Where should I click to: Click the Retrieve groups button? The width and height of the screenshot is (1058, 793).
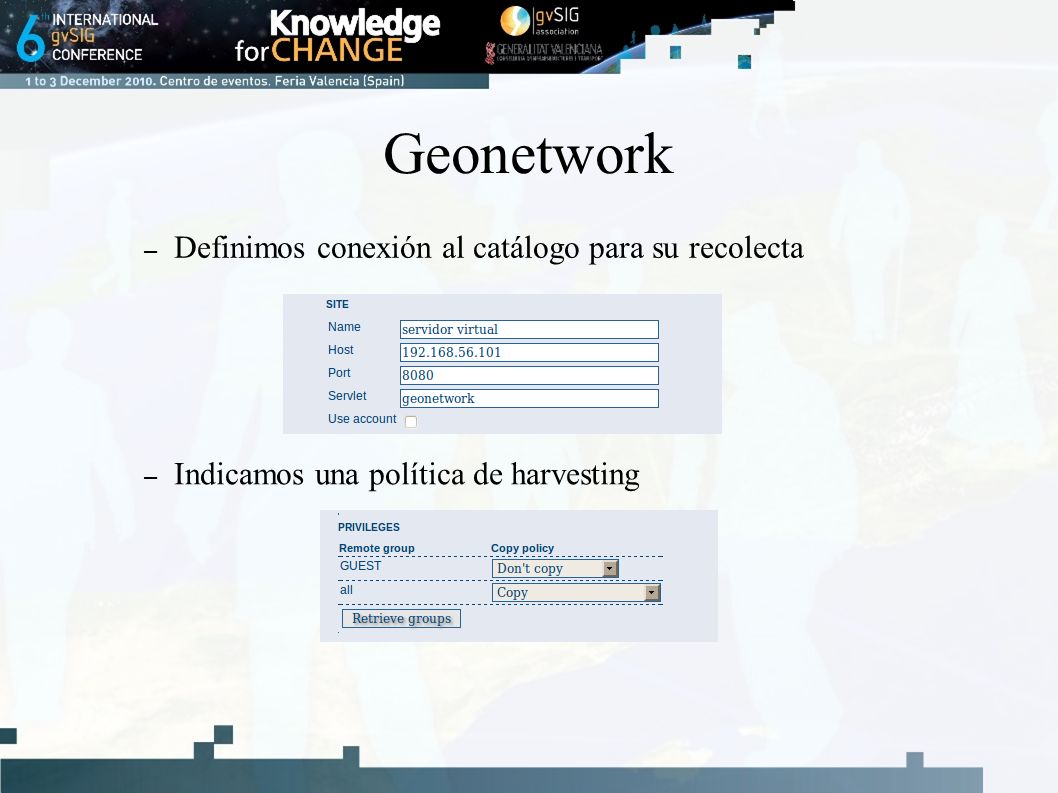[x=401, y=618]
